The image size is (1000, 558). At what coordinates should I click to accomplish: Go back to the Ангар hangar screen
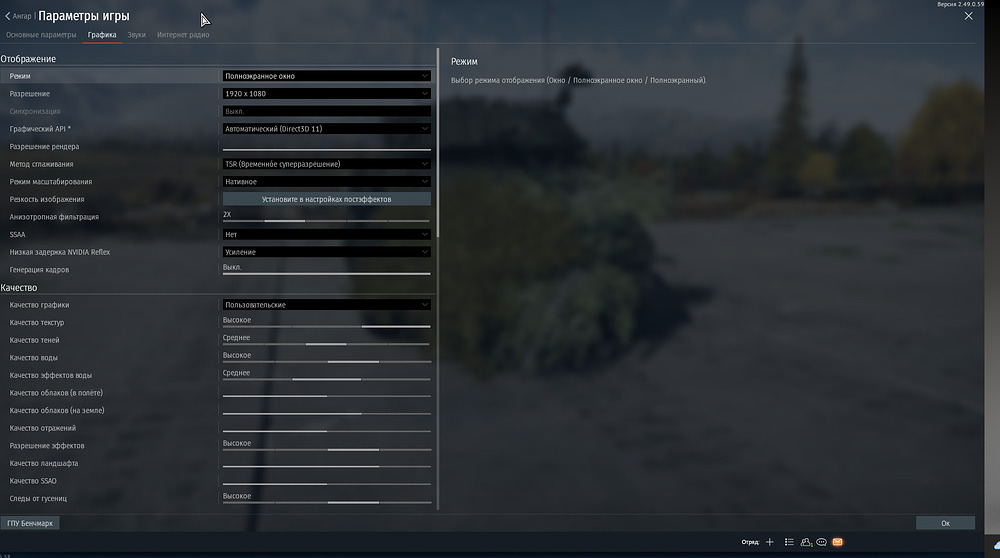point(19,16)
